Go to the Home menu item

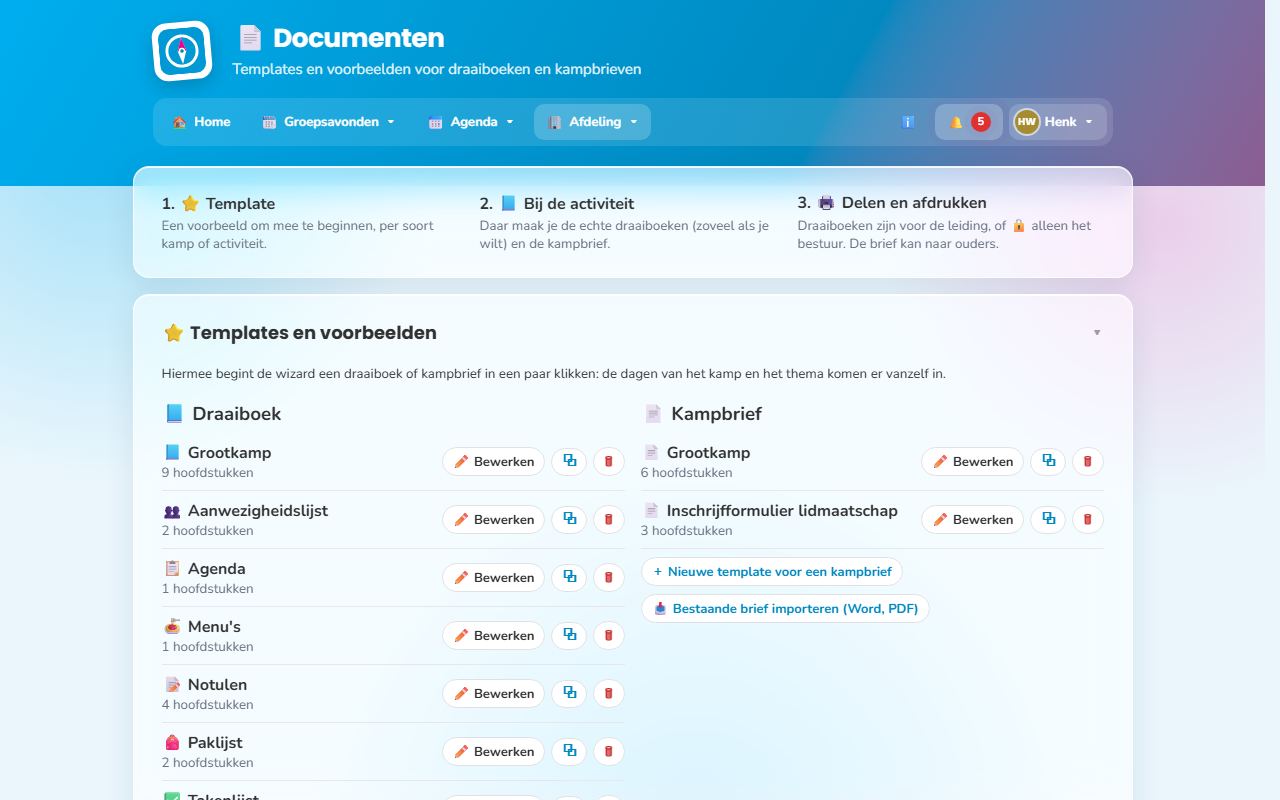201,122
